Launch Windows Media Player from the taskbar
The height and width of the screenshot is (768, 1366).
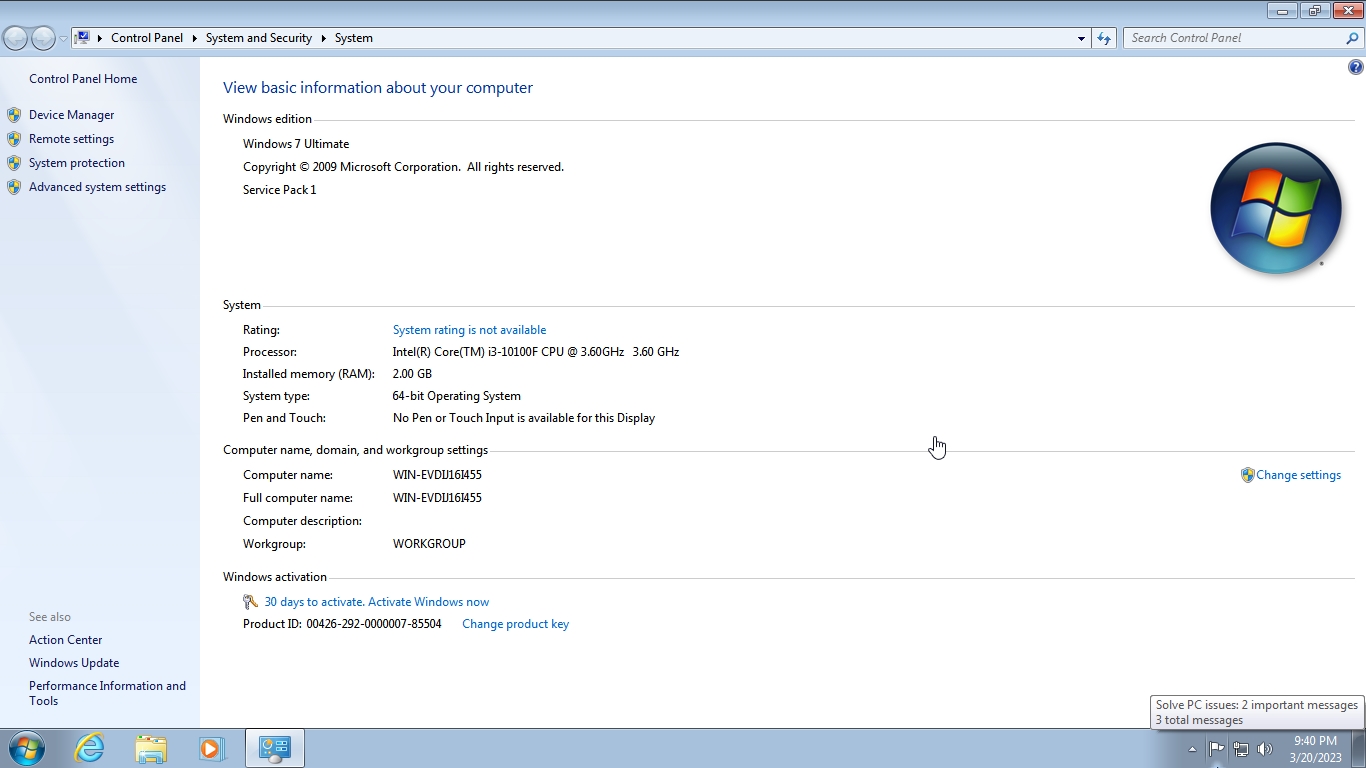212,747
